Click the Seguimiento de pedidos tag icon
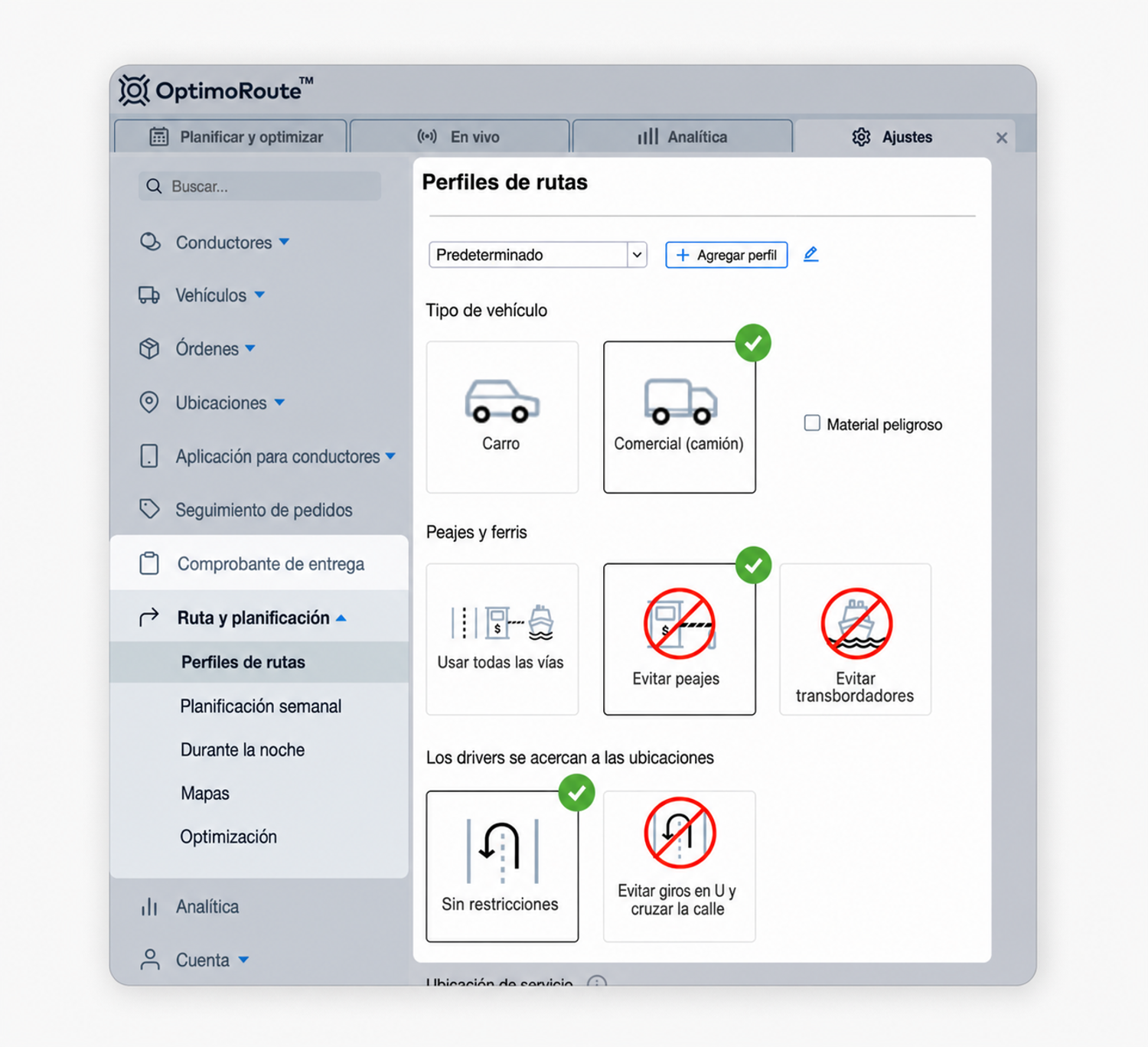Viewport: 1148px width, 1047px height. [149, 509]
